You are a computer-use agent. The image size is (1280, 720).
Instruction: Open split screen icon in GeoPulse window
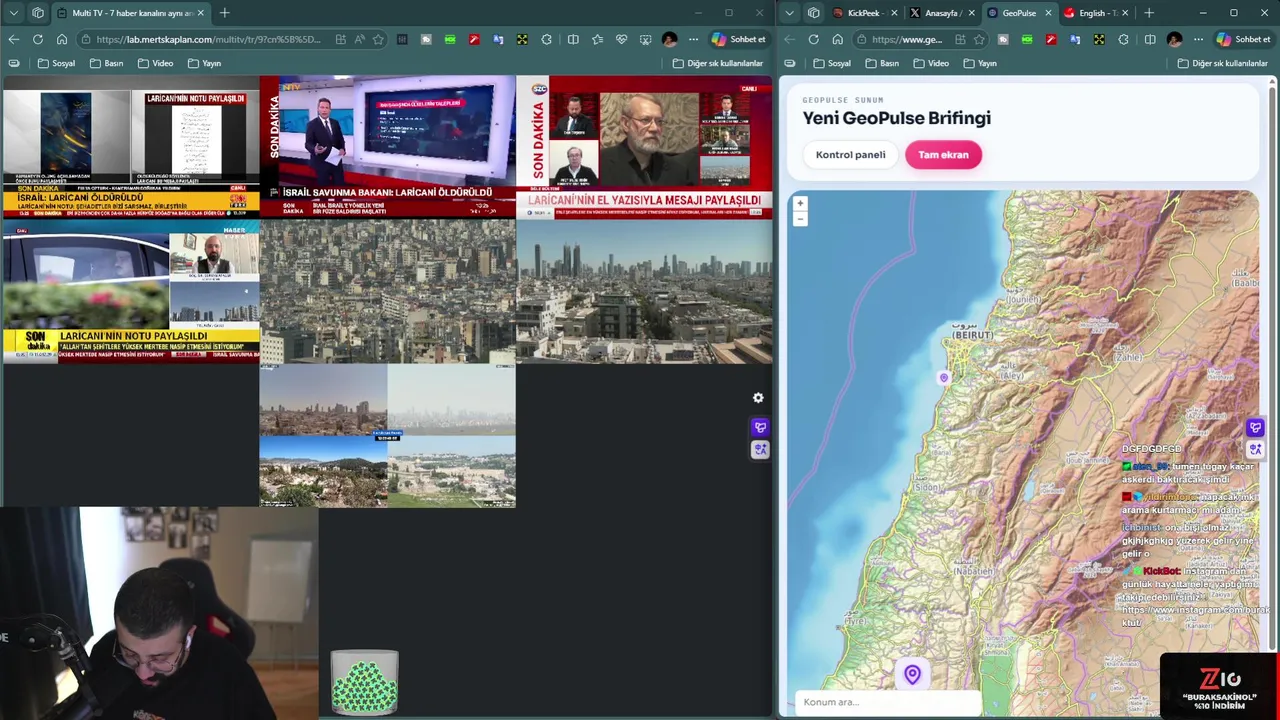click(x=1150, y=39)
